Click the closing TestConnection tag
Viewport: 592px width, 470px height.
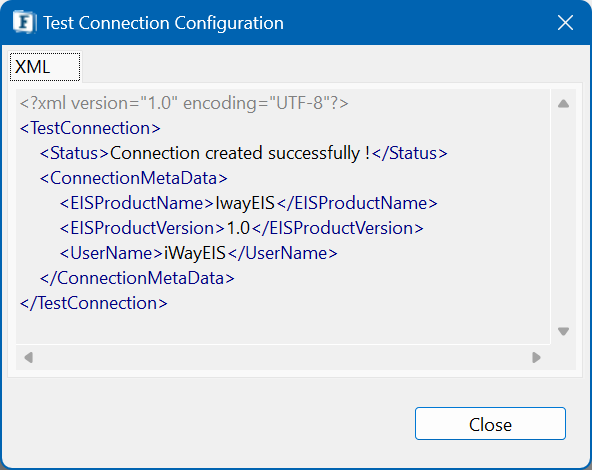click(x=94, y=303)
